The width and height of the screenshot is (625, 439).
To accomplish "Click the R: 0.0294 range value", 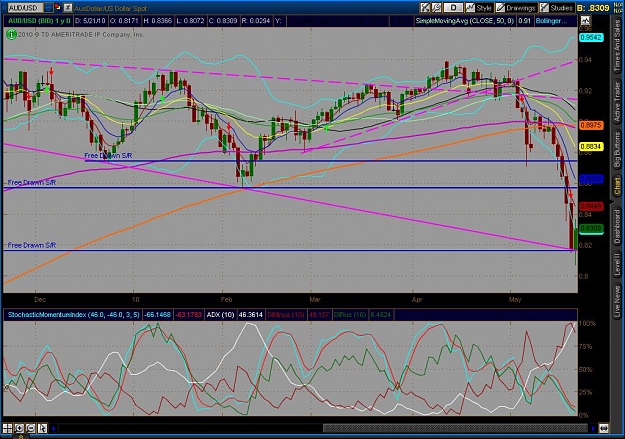I will [x=256, y=21].
